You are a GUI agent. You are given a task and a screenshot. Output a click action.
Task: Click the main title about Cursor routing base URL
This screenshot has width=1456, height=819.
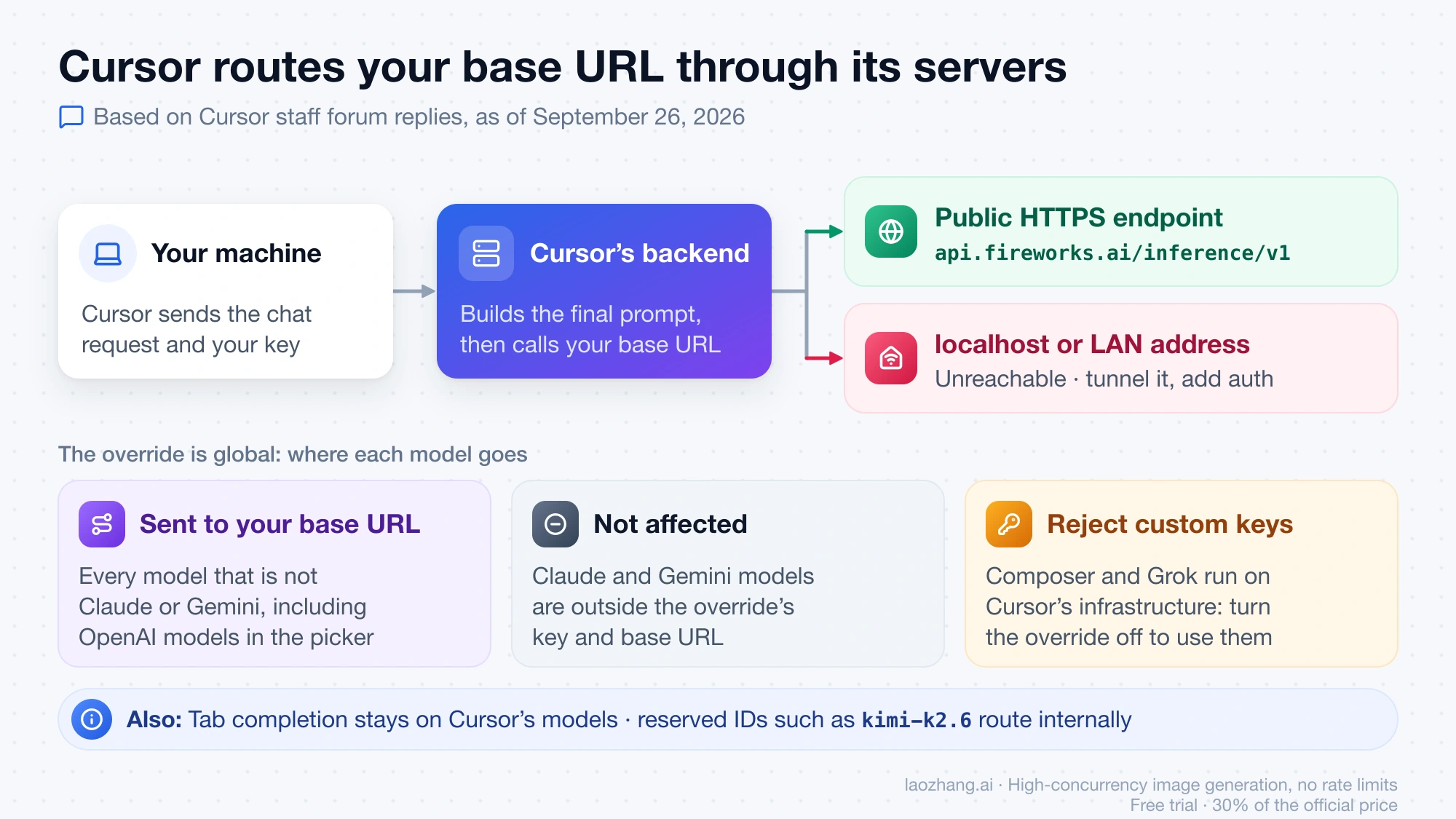[x=563, y=67]
